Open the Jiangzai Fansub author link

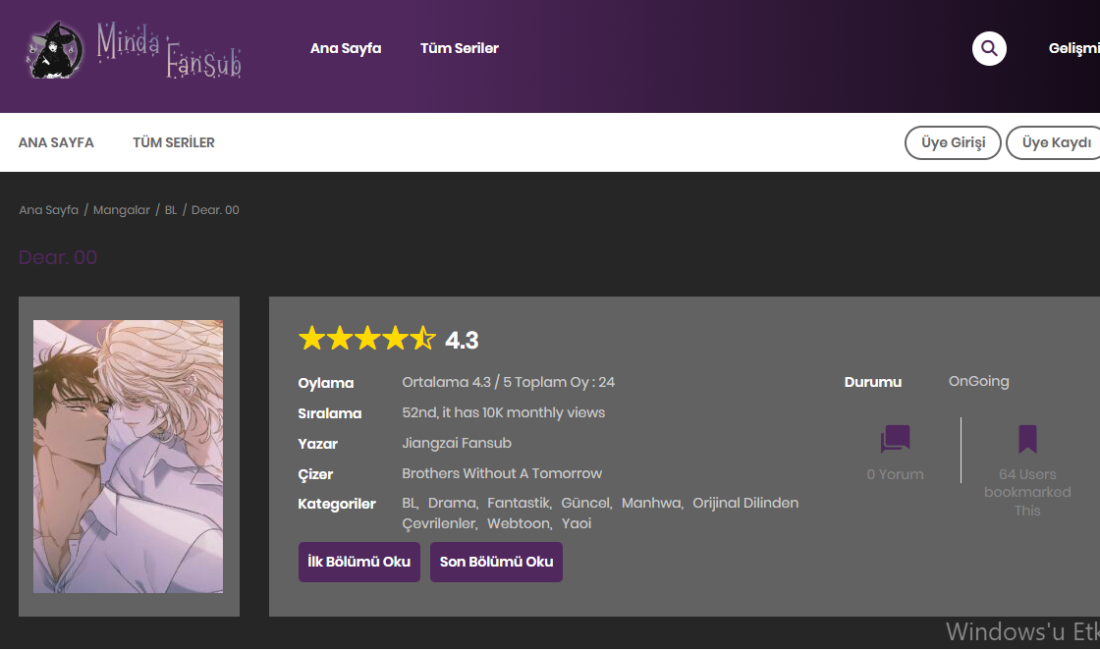tap(456, 443)
